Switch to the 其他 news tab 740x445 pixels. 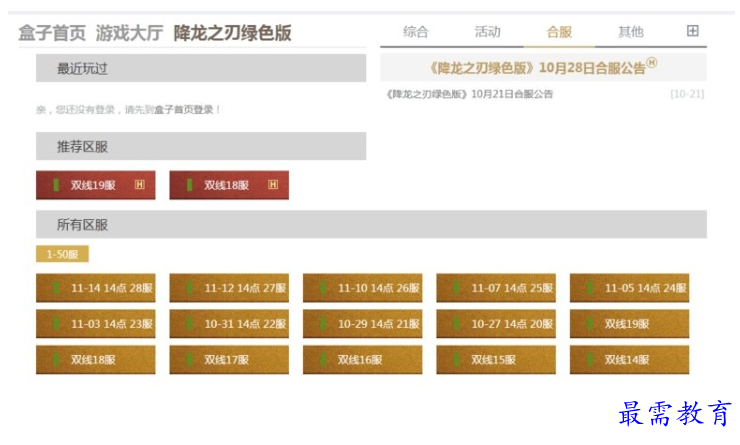pyautogui.click(x=631, y=32)
